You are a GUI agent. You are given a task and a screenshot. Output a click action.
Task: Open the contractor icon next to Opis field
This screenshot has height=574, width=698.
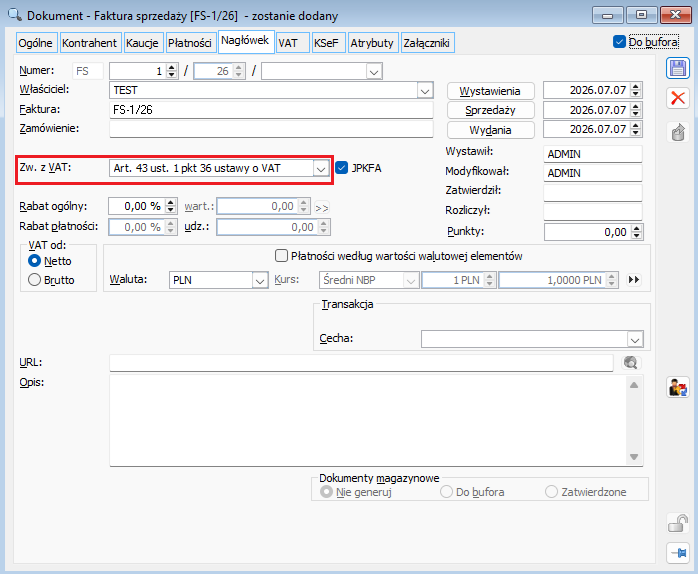click(678, 387)
